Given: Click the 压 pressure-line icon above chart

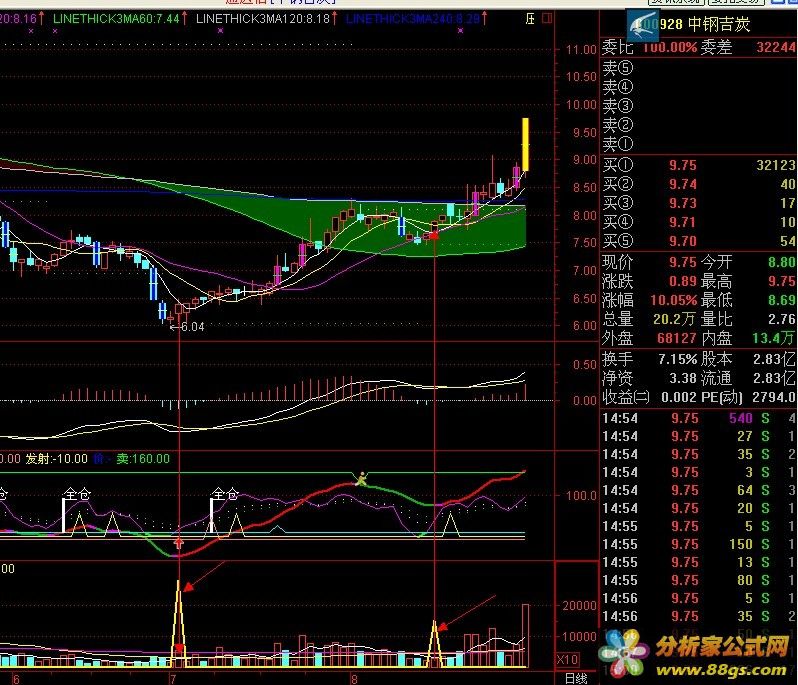Looking at the screenshot, I should (530, 19).
